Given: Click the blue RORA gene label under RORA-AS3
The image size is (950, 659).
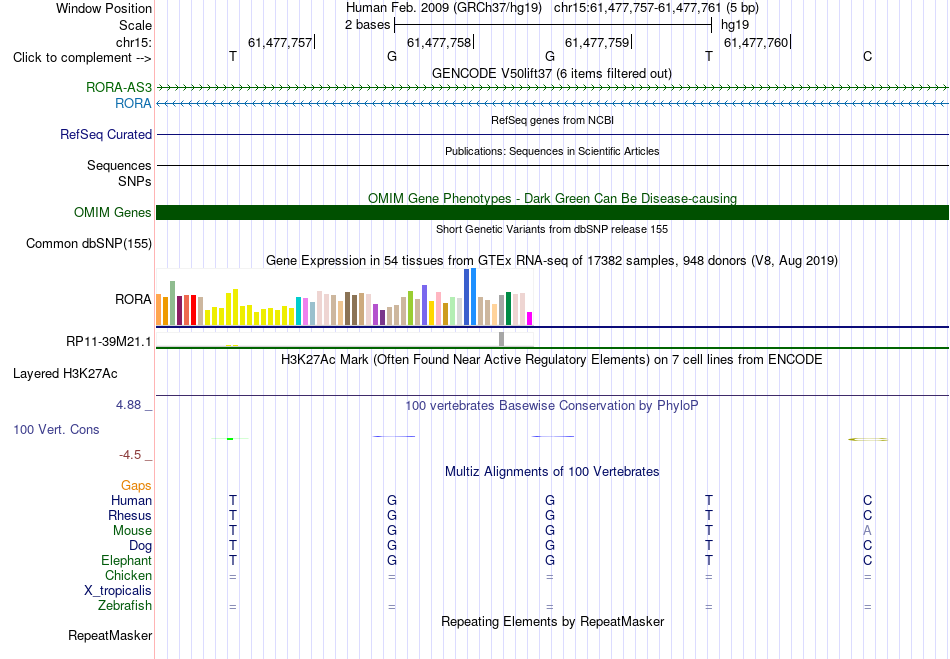Looking at the screenshot, I should pos(133,104).
